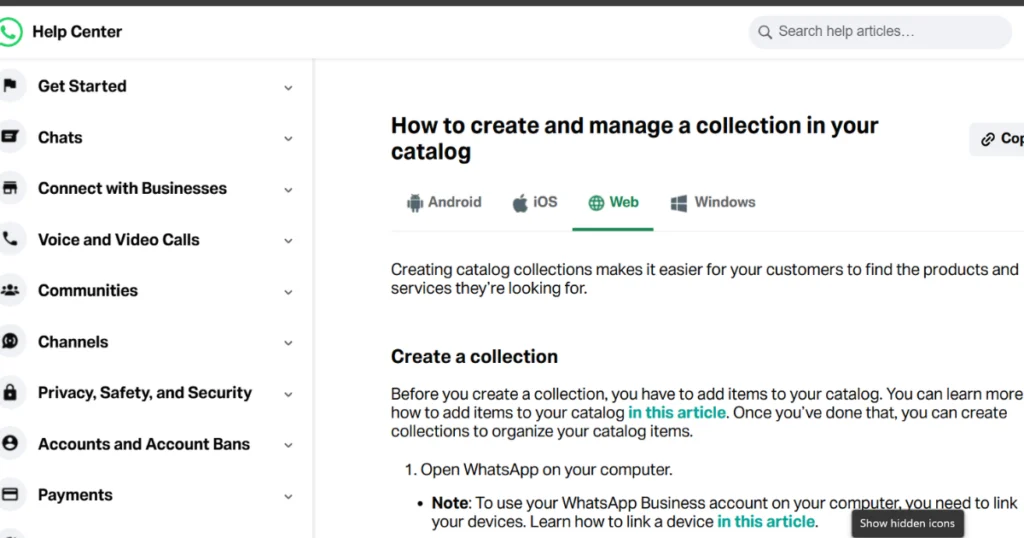Click the Privacy, Safety, and Security lock icon
Viewport: 1024px width, 538px height.
(x=10, y=392)
